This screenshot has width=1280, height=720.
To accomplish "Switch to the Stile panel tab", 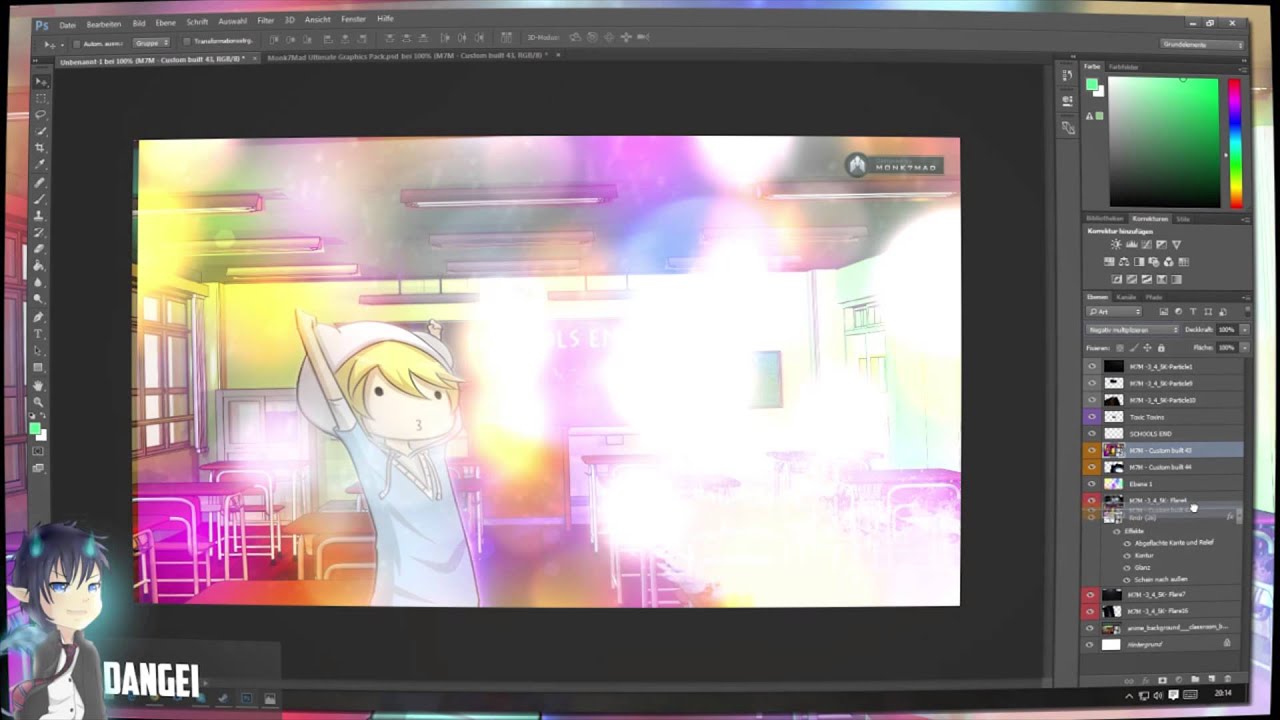I will pos(1183,218).
